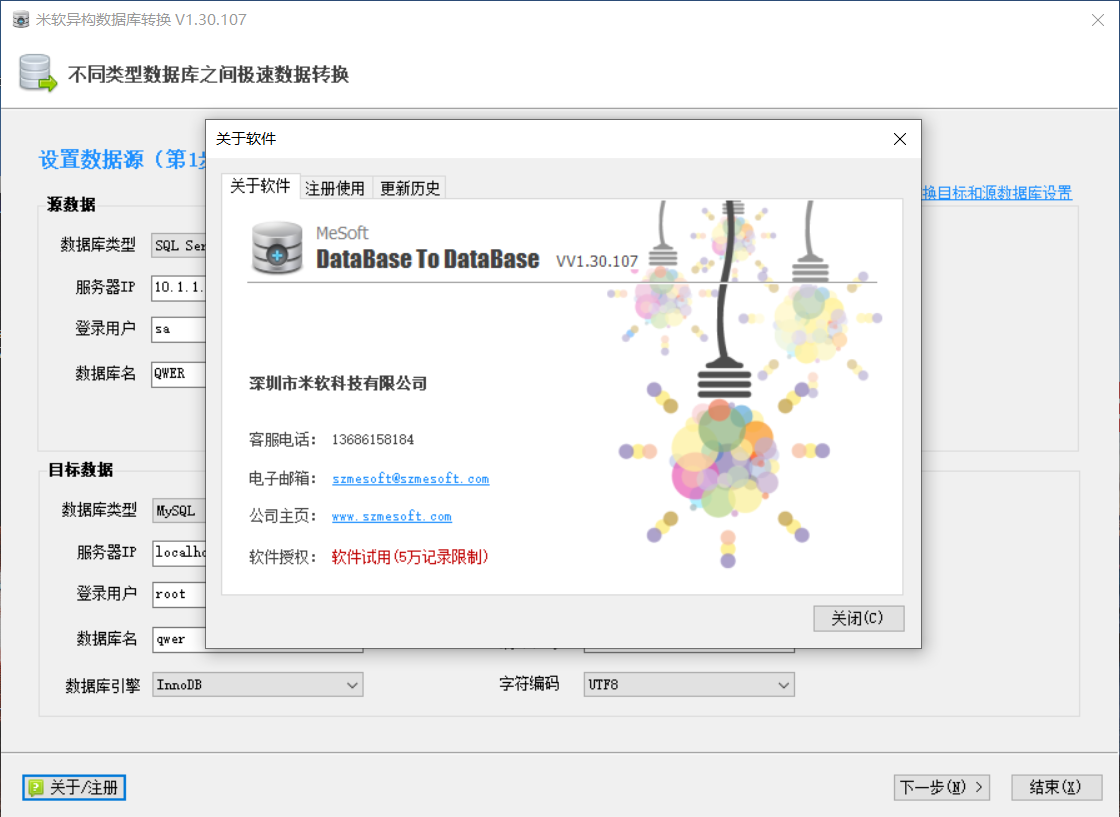Click the database icon in the about dialog
1120x817 pixels.
pyautogui.click(x=277, y=248)
